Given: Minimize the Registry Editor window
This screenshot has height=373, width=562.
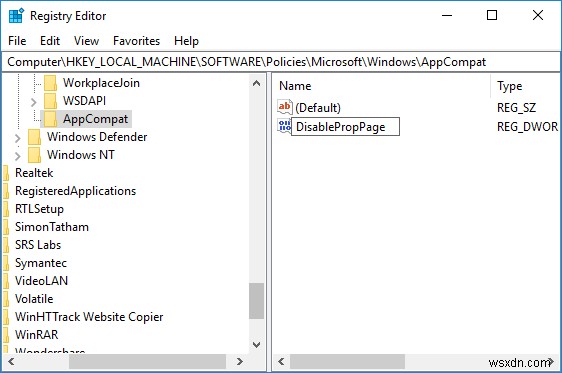Looking at the screenshot, I should point(447,15).
